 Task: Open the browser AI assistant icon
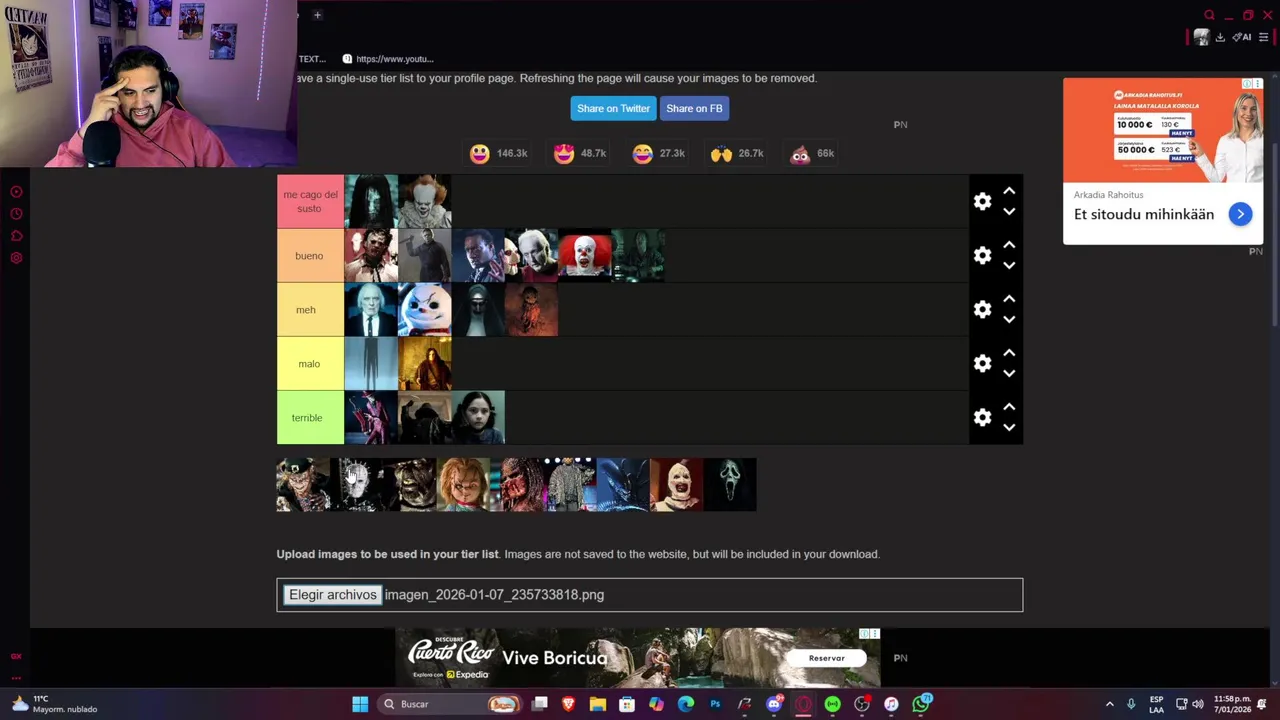(1242, 38)
